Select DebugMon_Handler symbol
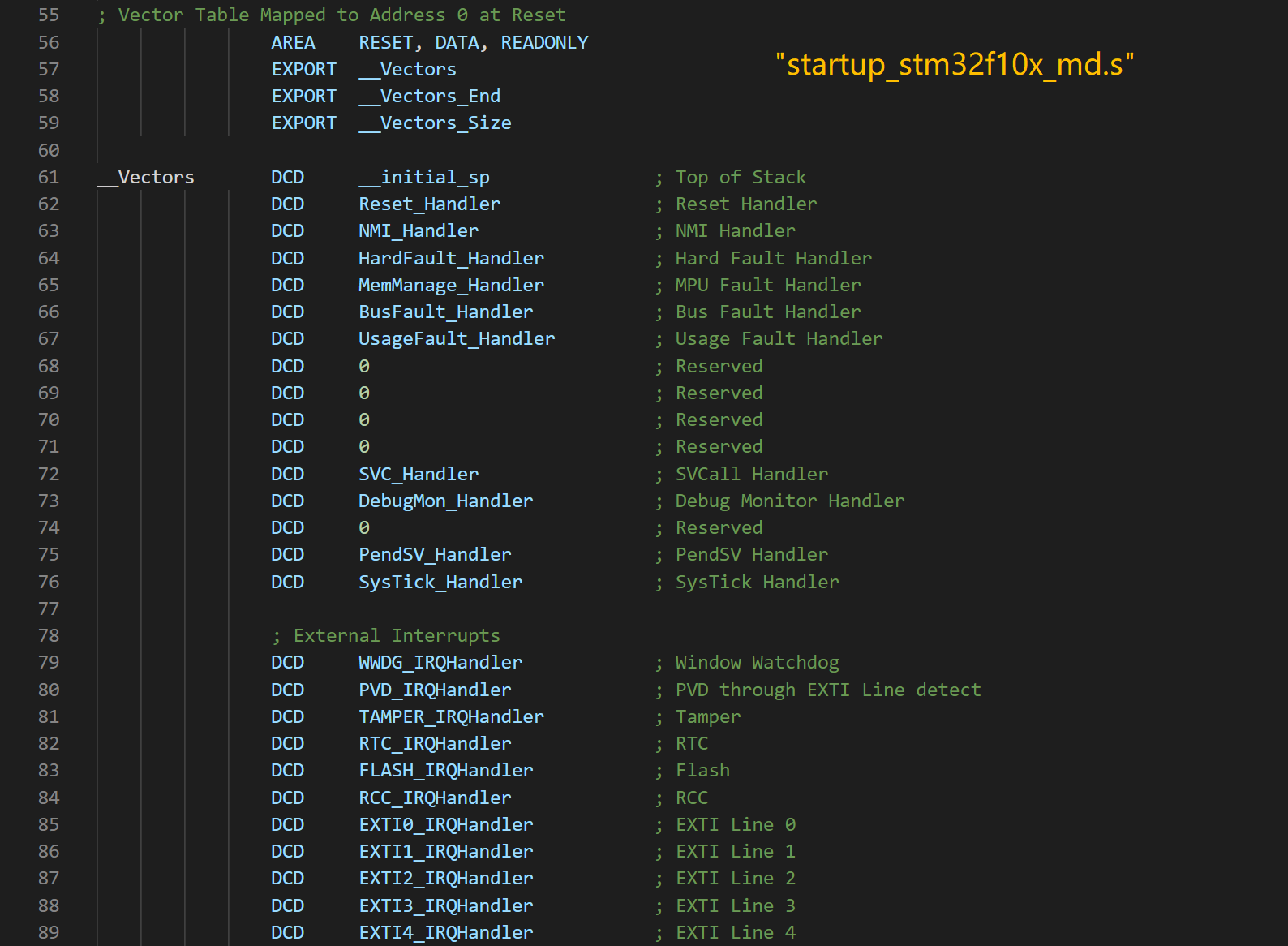 (x=446, y=501)
